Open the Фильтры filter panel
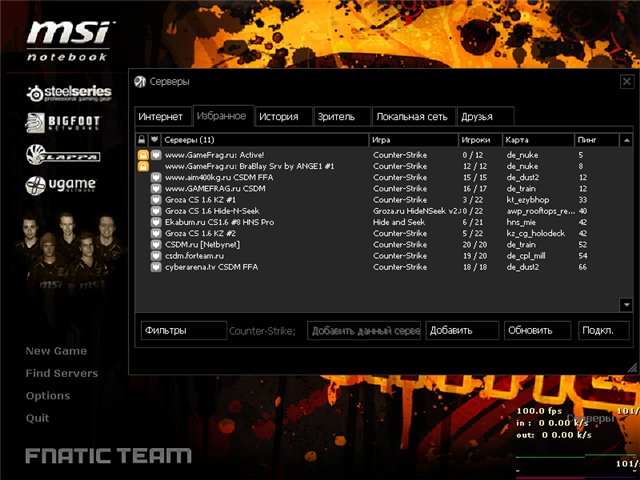The image size is (640, 480). click(183, 330)
